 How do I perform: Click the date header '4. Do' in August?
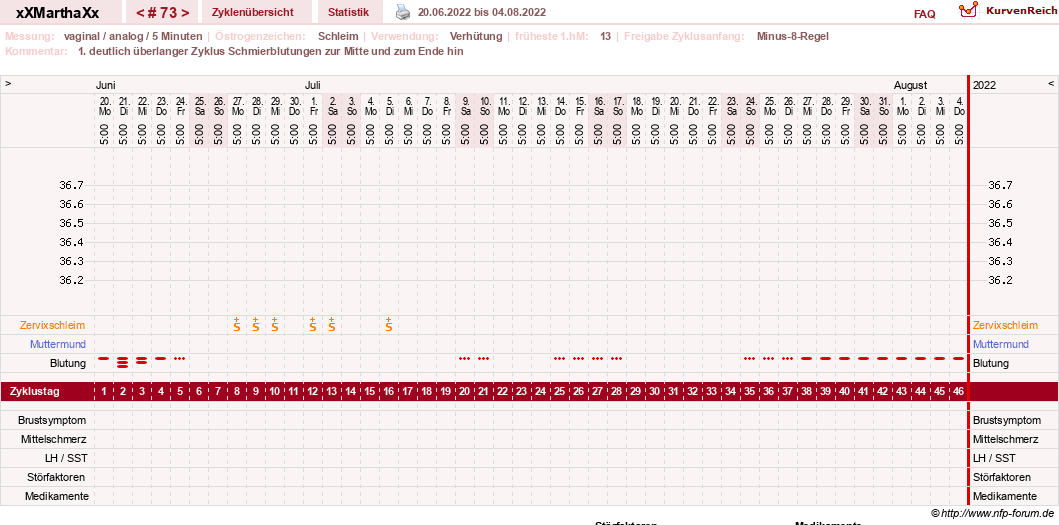(x=958, y=105)
